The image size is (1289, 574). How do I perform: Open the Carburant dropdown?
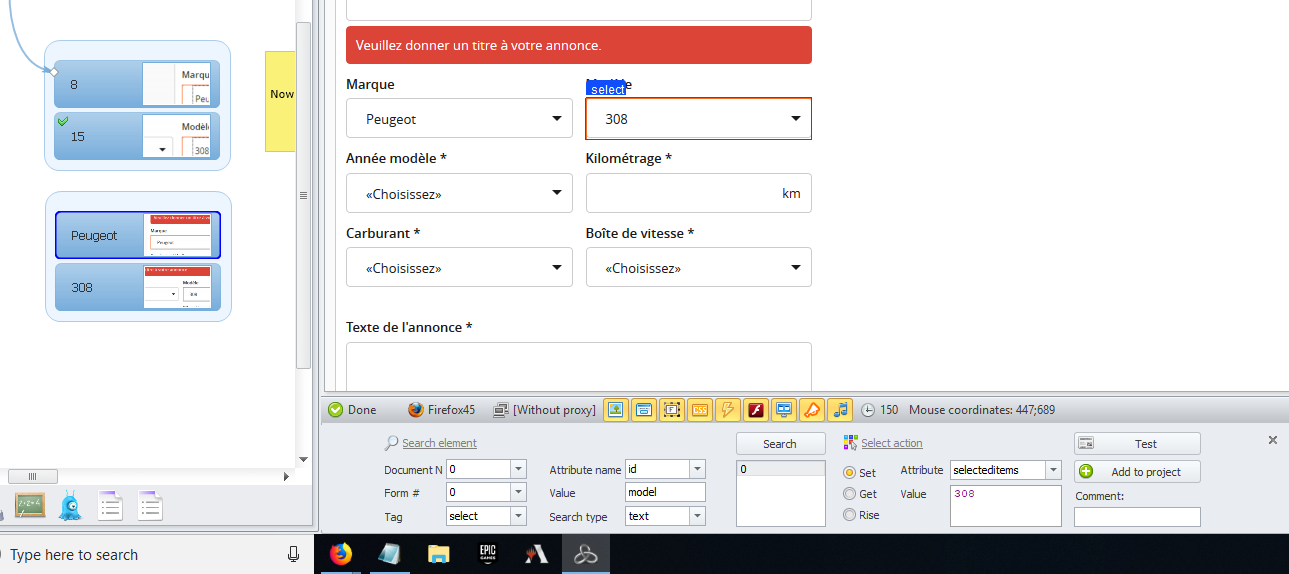(x=459, y=268)
